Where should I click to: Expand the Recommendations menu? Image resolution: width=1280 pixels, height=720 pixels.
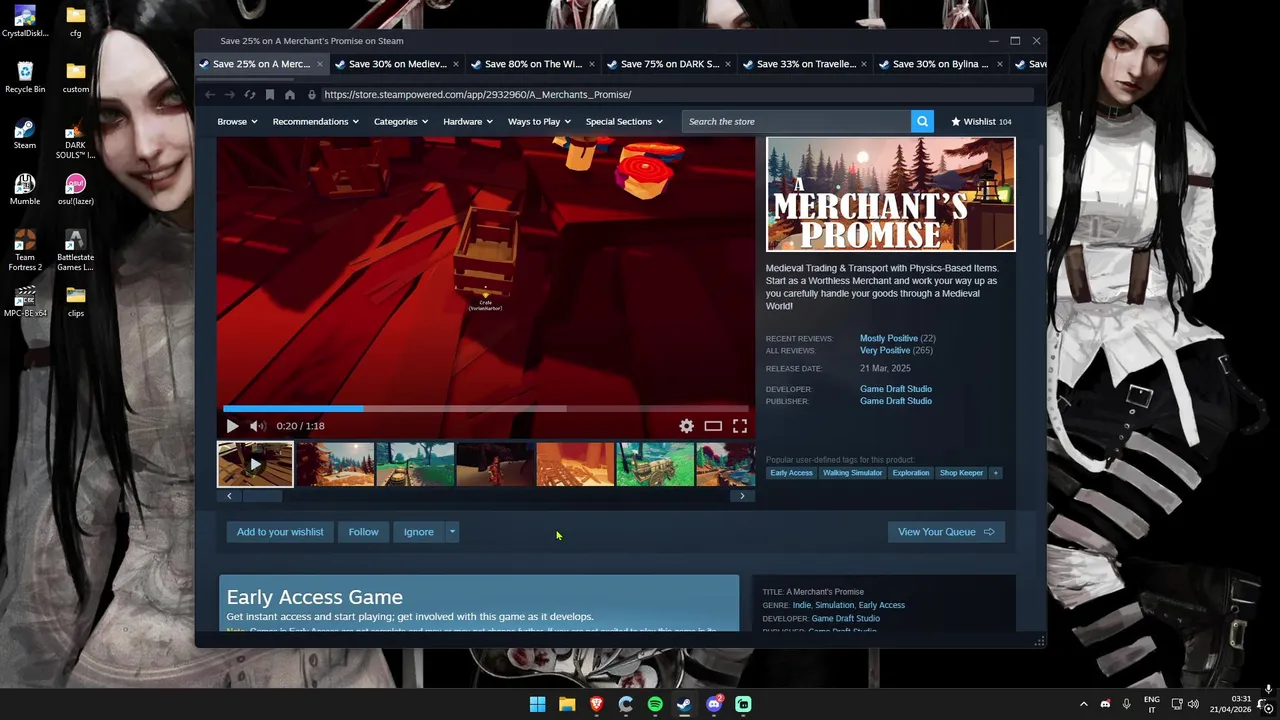316,121
